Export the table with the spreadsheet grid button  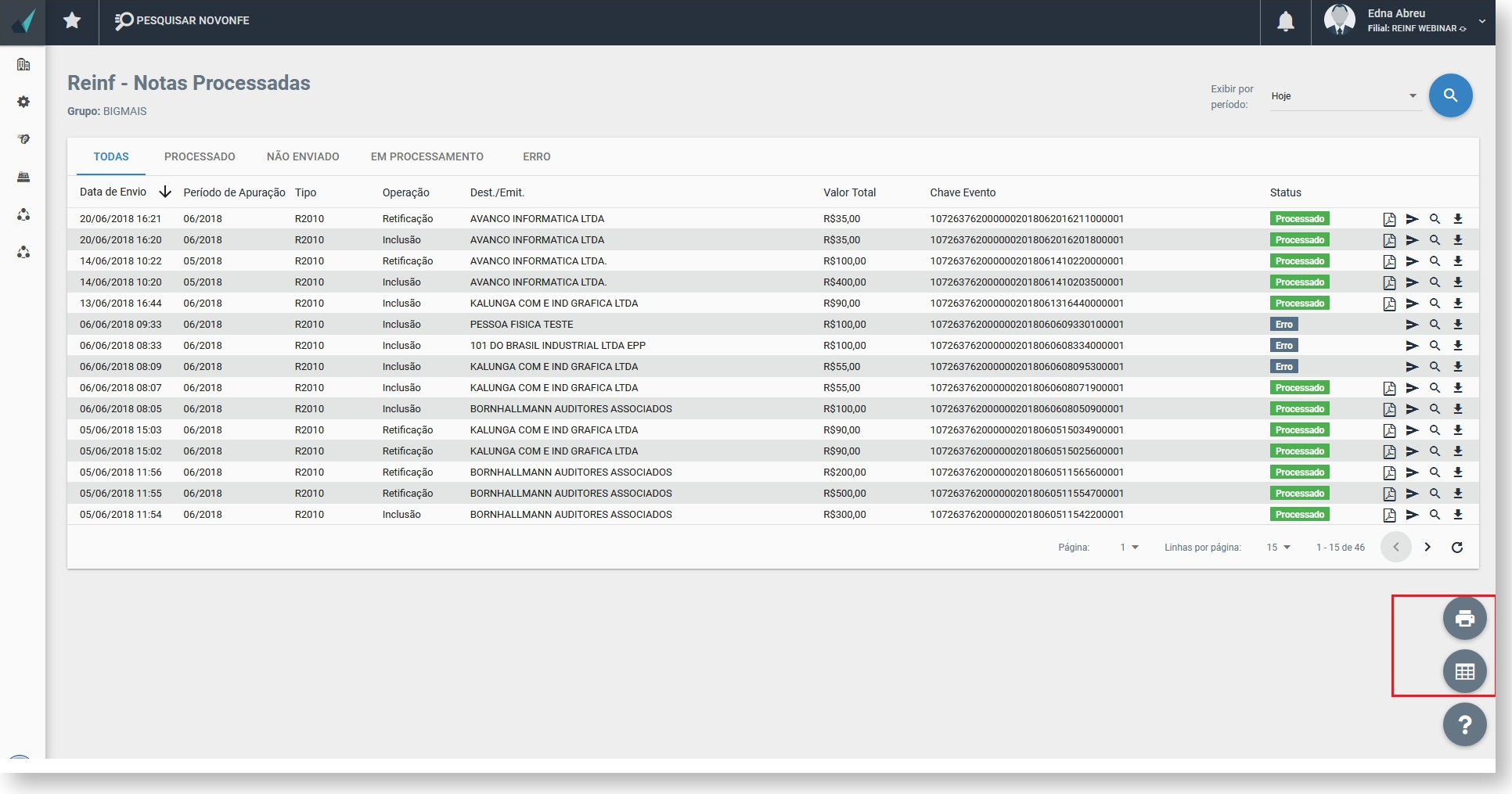coord(1464,671)
